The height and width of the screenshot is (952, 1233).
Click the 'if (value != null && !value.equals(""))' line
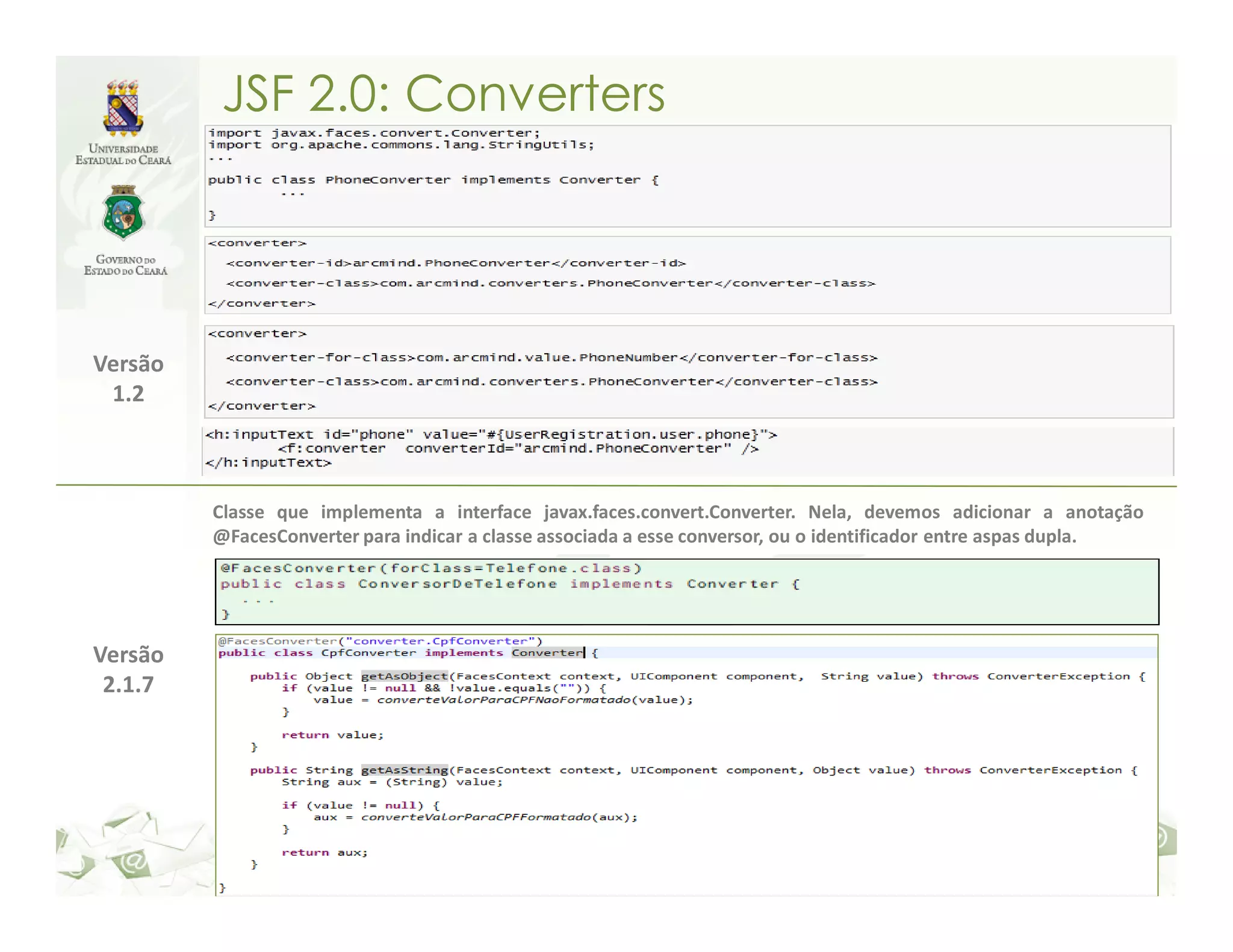point(444,688)
